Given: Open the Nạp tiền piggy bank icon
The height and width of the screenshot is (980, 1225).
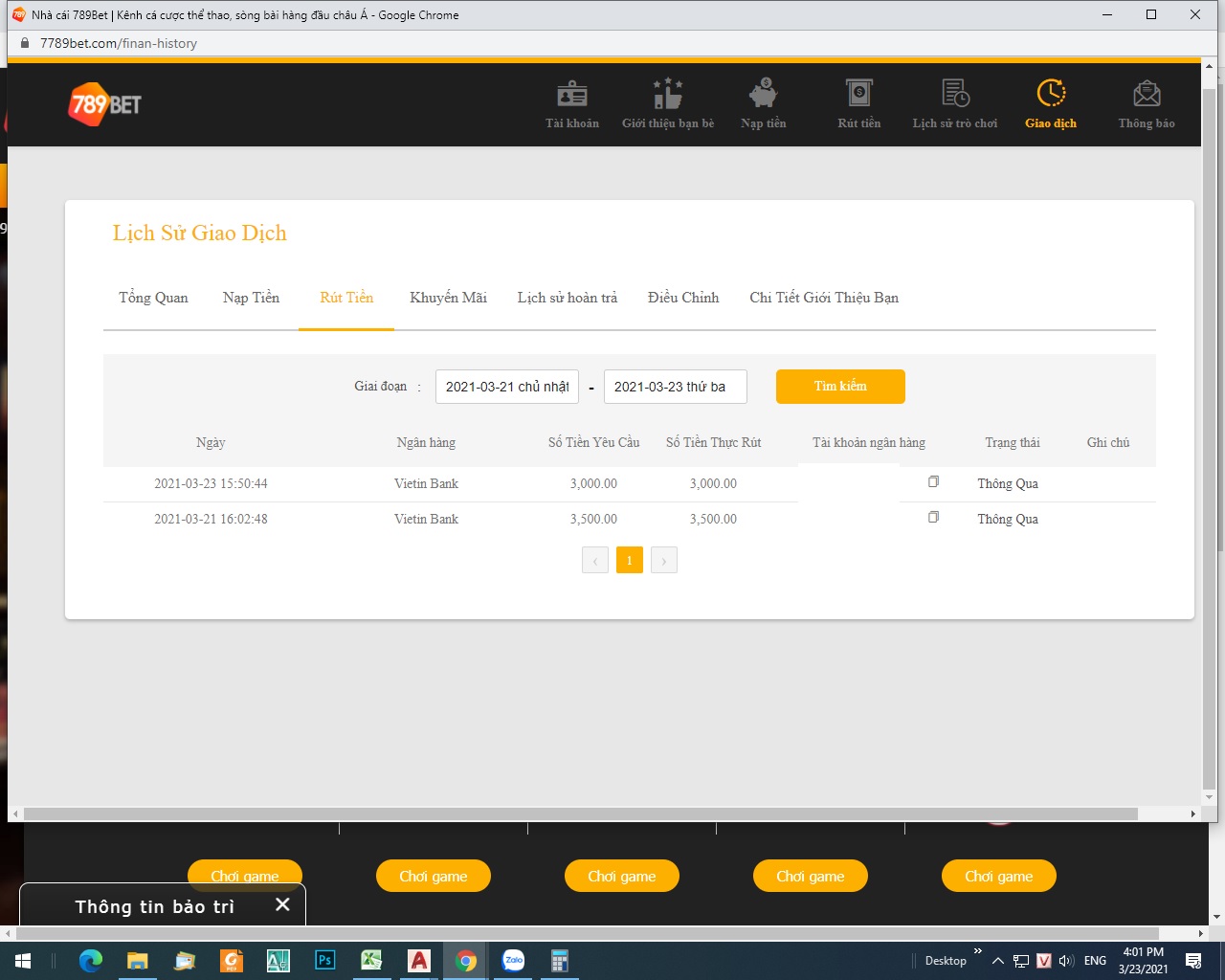Looking at the screenshot, I should point(763,95).
